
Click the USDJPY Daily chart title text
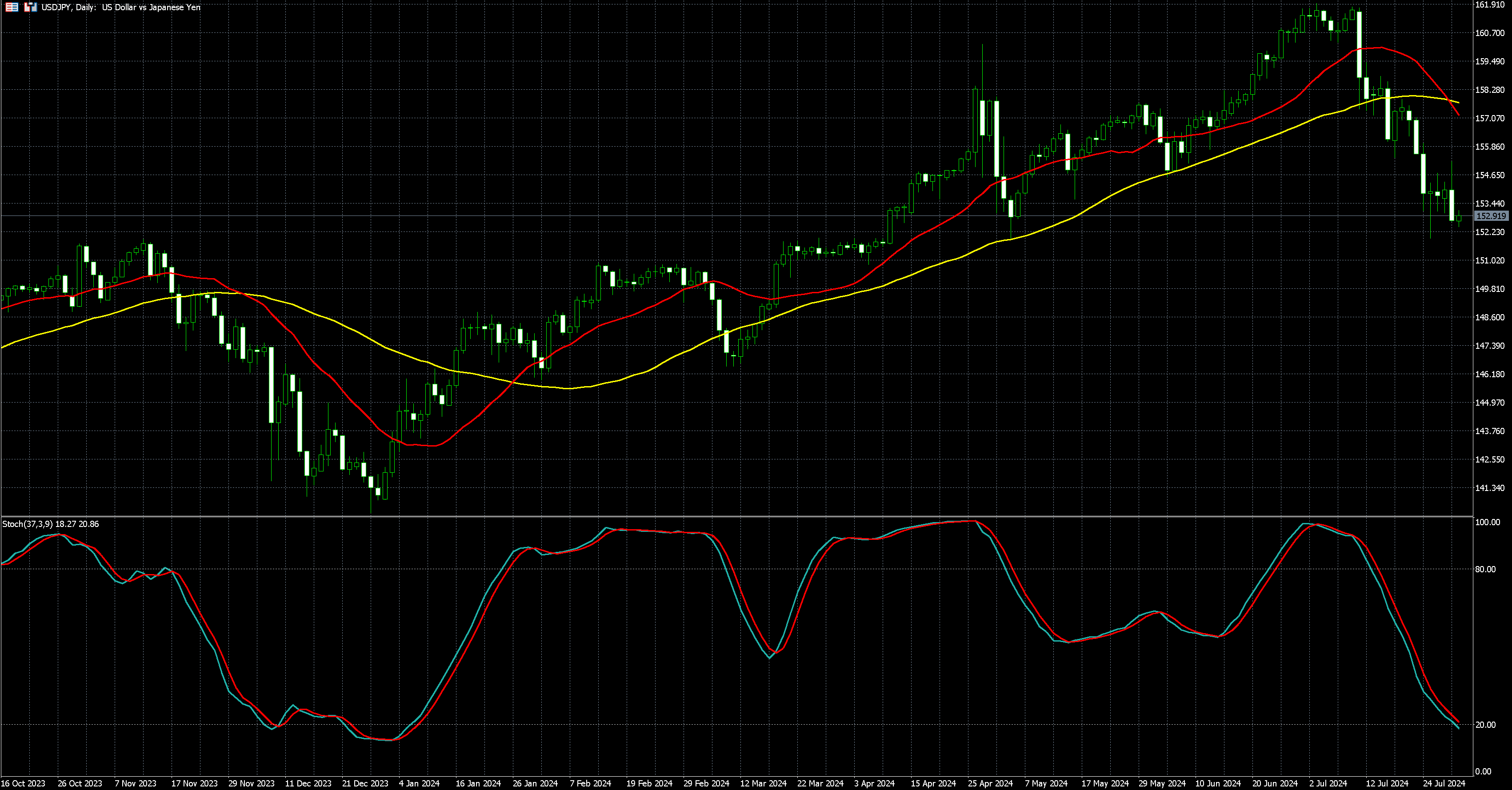(x=120, y=8)
